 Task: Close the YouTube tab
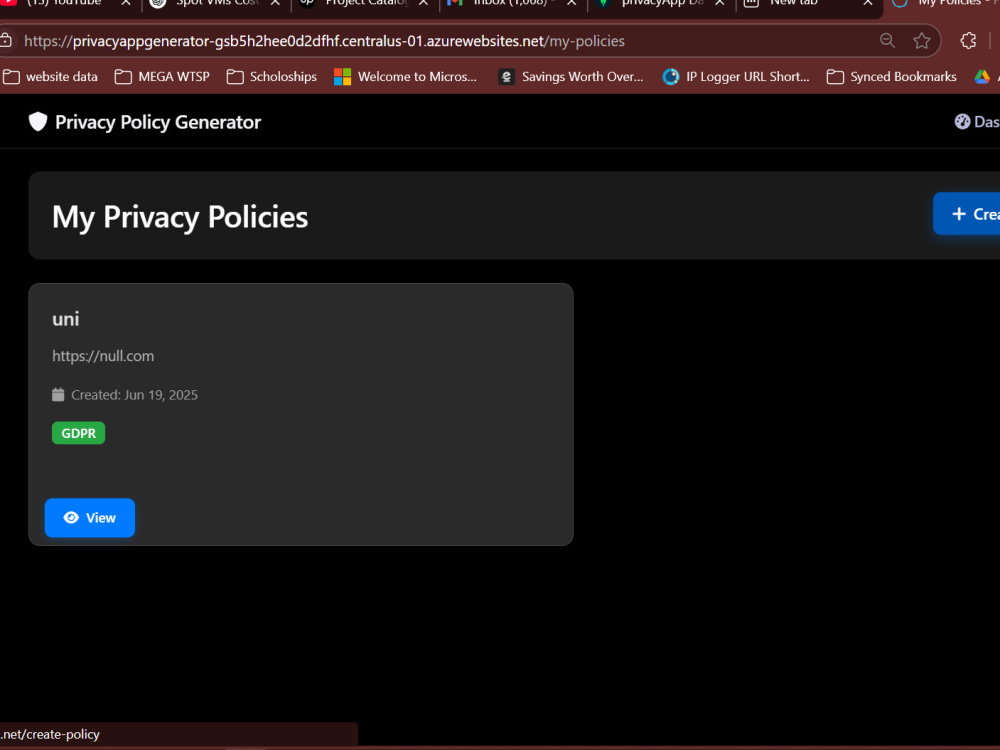point(126,3)
